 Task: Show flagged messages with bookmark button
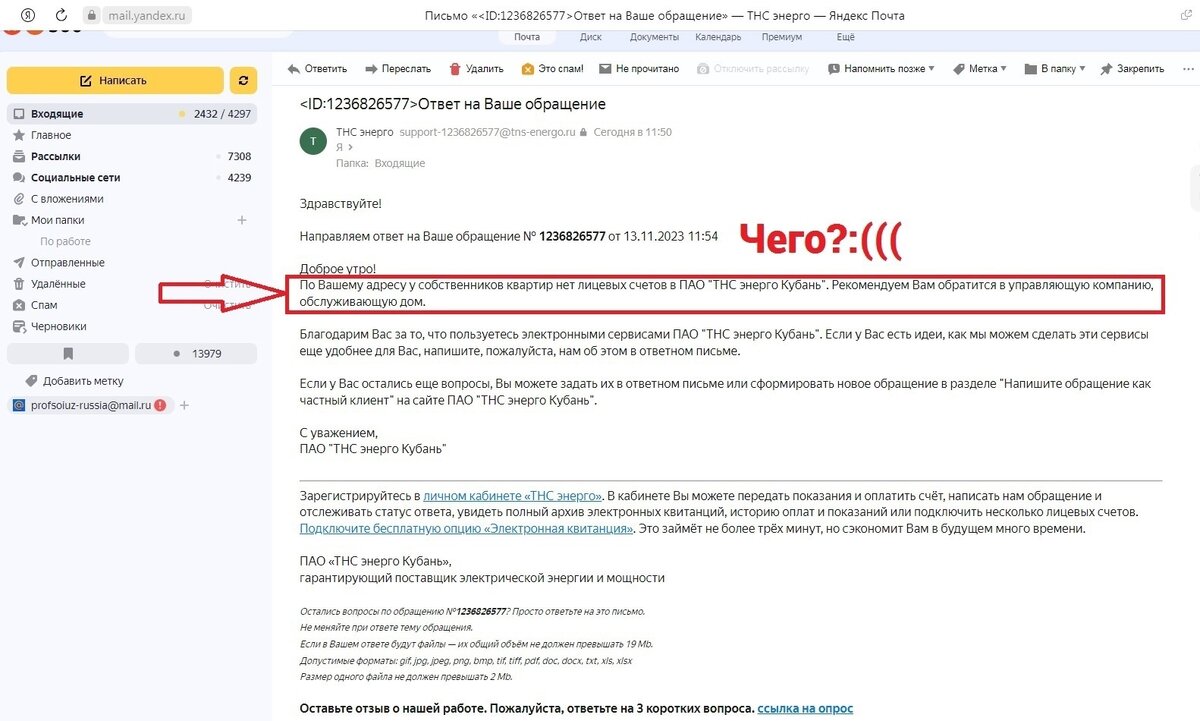[x=68, y=353]
